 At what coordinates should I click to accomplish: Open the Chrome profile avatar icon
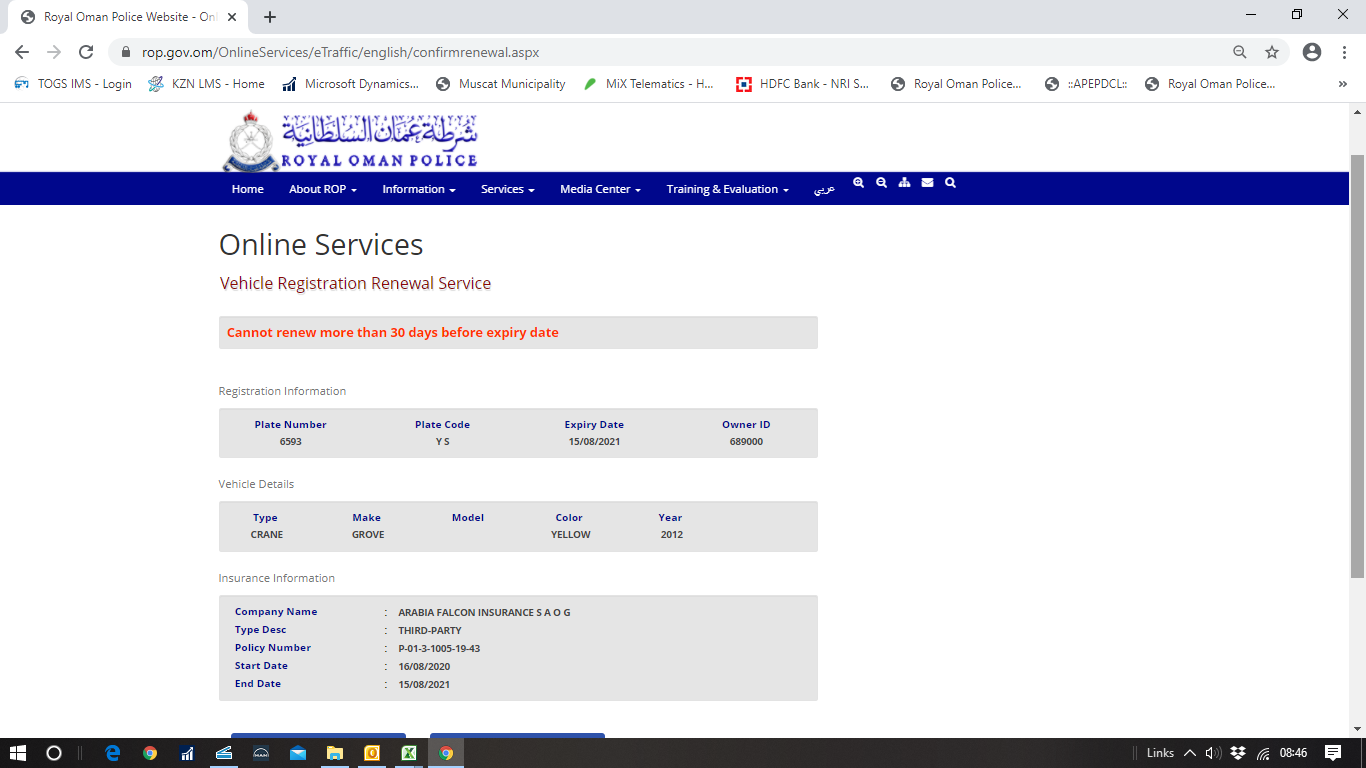1312,52
